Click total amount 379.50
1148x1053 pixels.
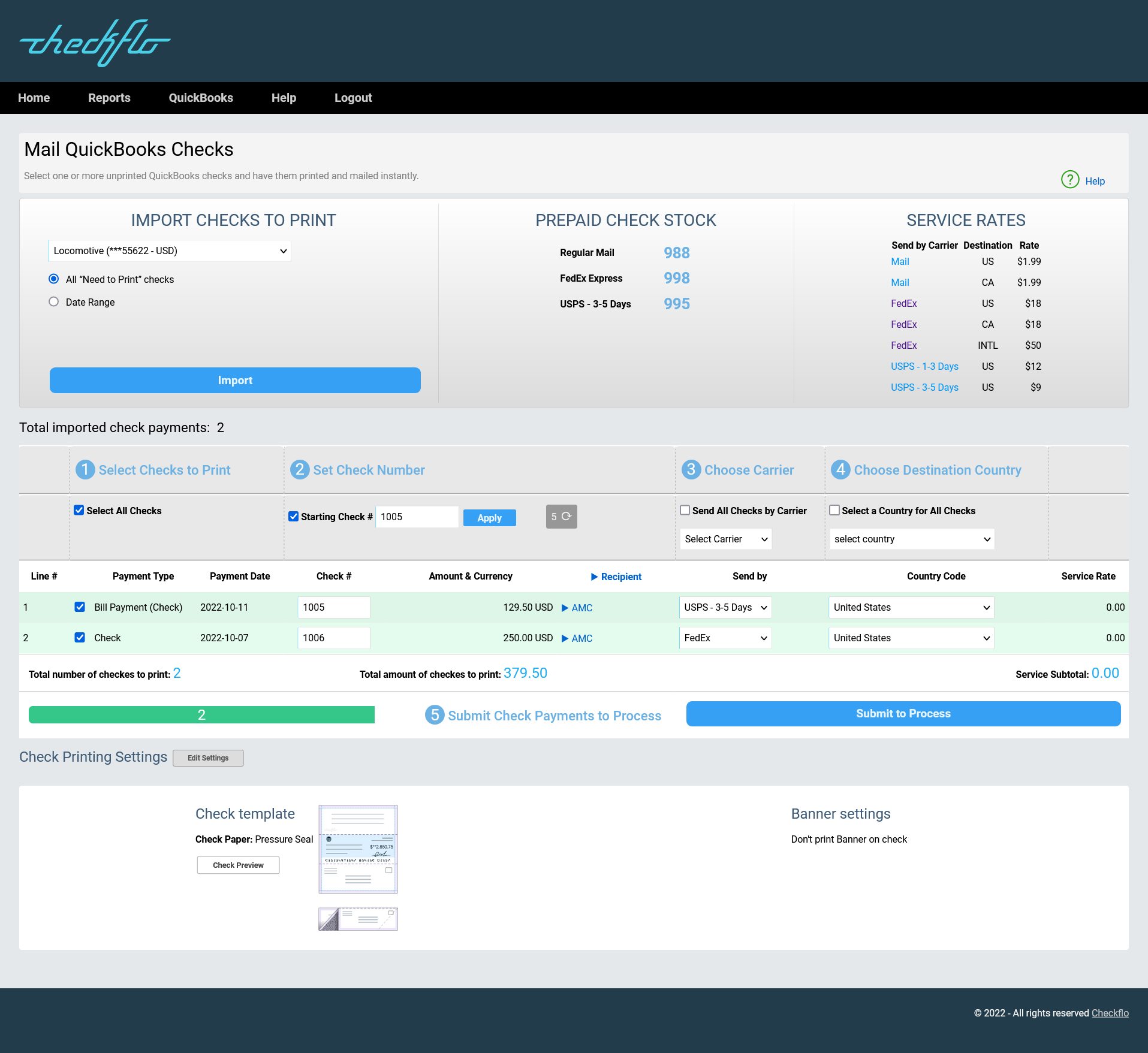pos(525,673)
